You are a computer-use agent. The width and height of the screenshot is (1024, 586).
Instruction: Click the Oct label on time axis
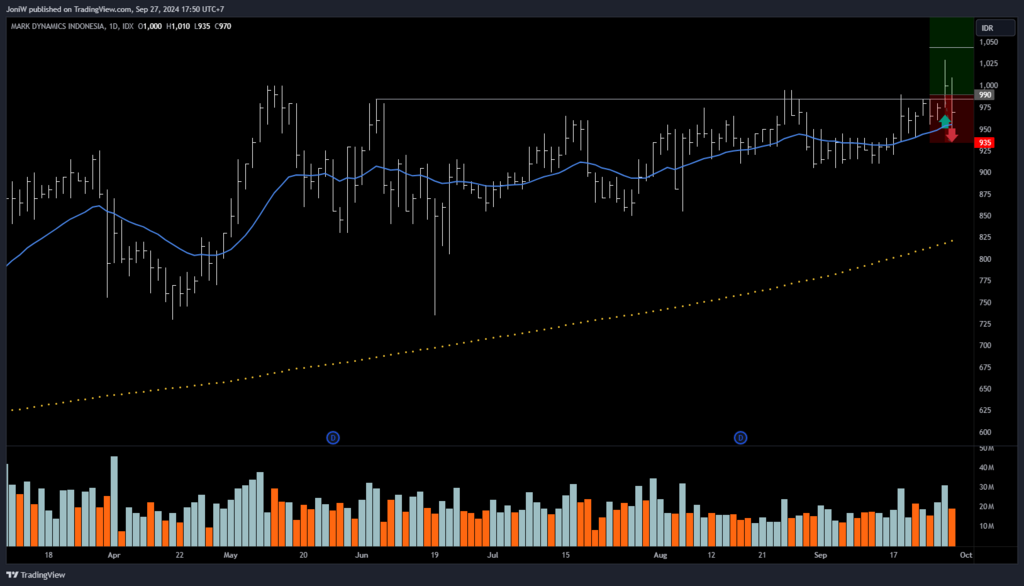click(966, 553)
